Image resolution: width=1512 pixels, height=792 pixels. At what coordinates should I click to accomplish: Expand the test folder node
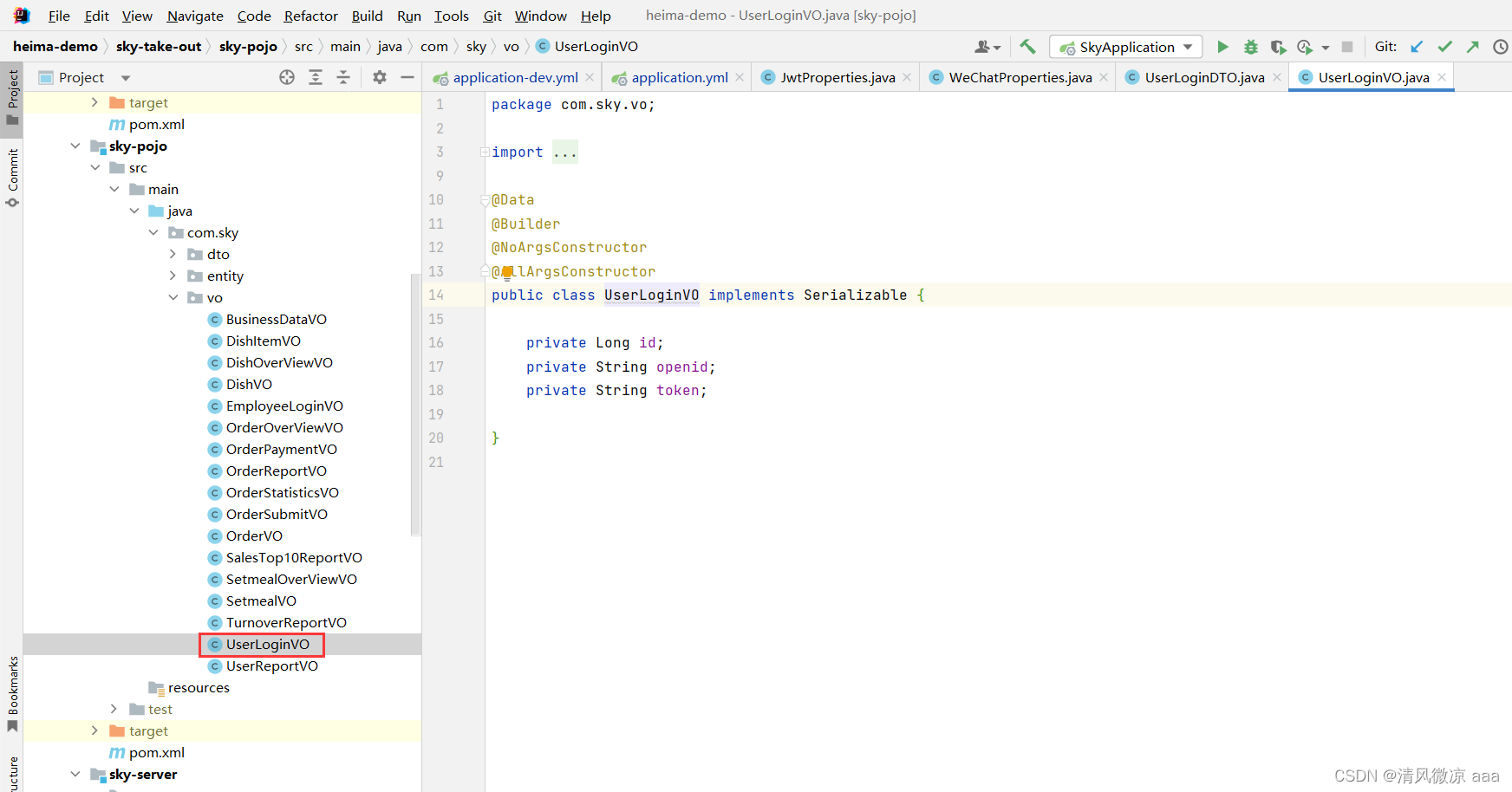114,709
